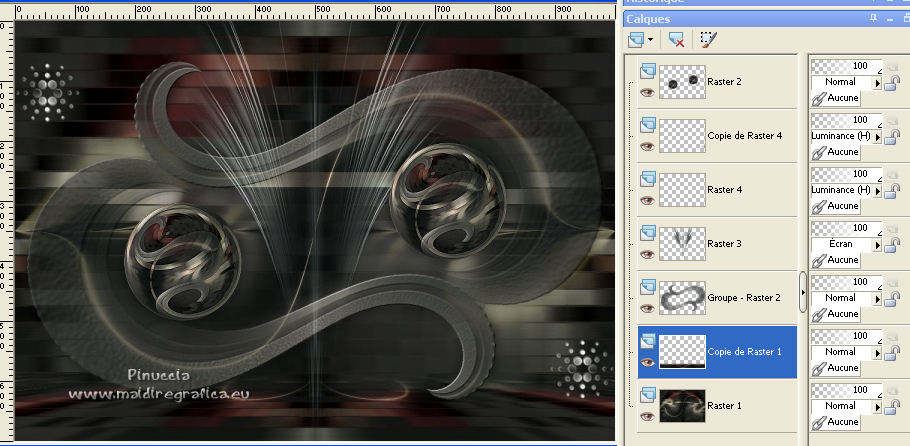Image resolution: width=910 pixels, height=446 pixels.
Task: Toggle visibility eye of Copie de Raster 4
Action: [x=647, y=146]
